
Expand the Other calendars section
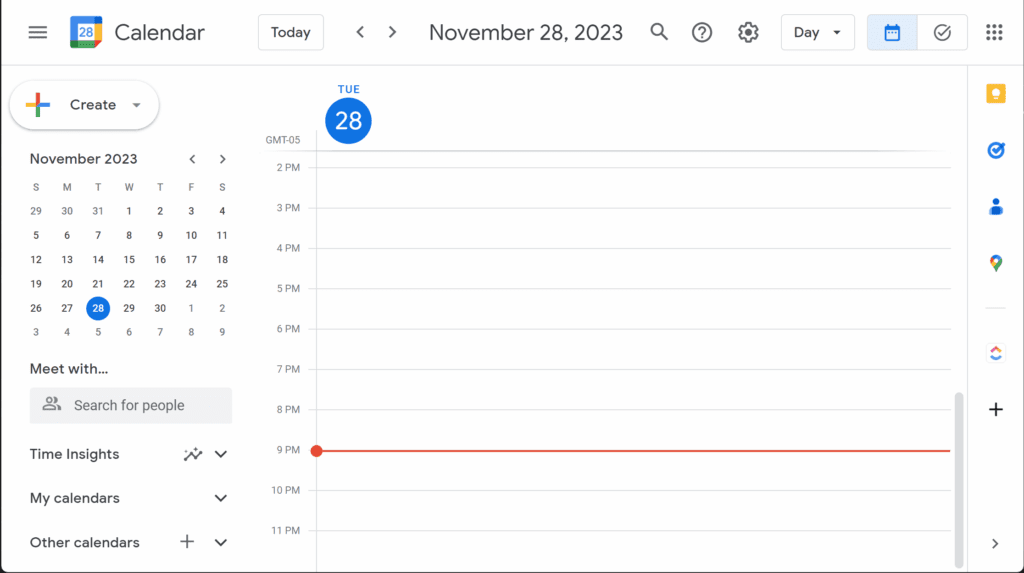[x=221, y=542]
